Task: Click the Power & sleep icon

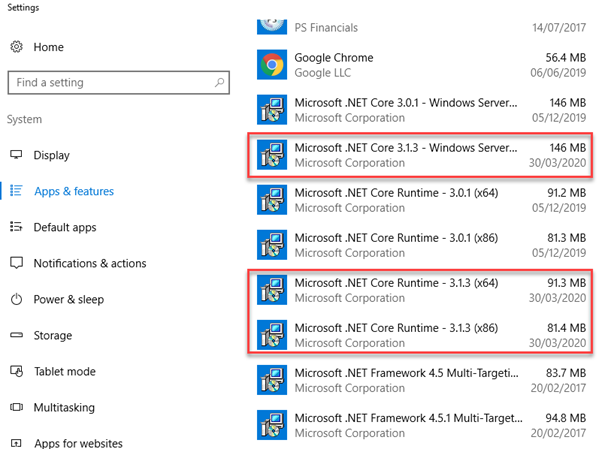Action: [17, 299]
